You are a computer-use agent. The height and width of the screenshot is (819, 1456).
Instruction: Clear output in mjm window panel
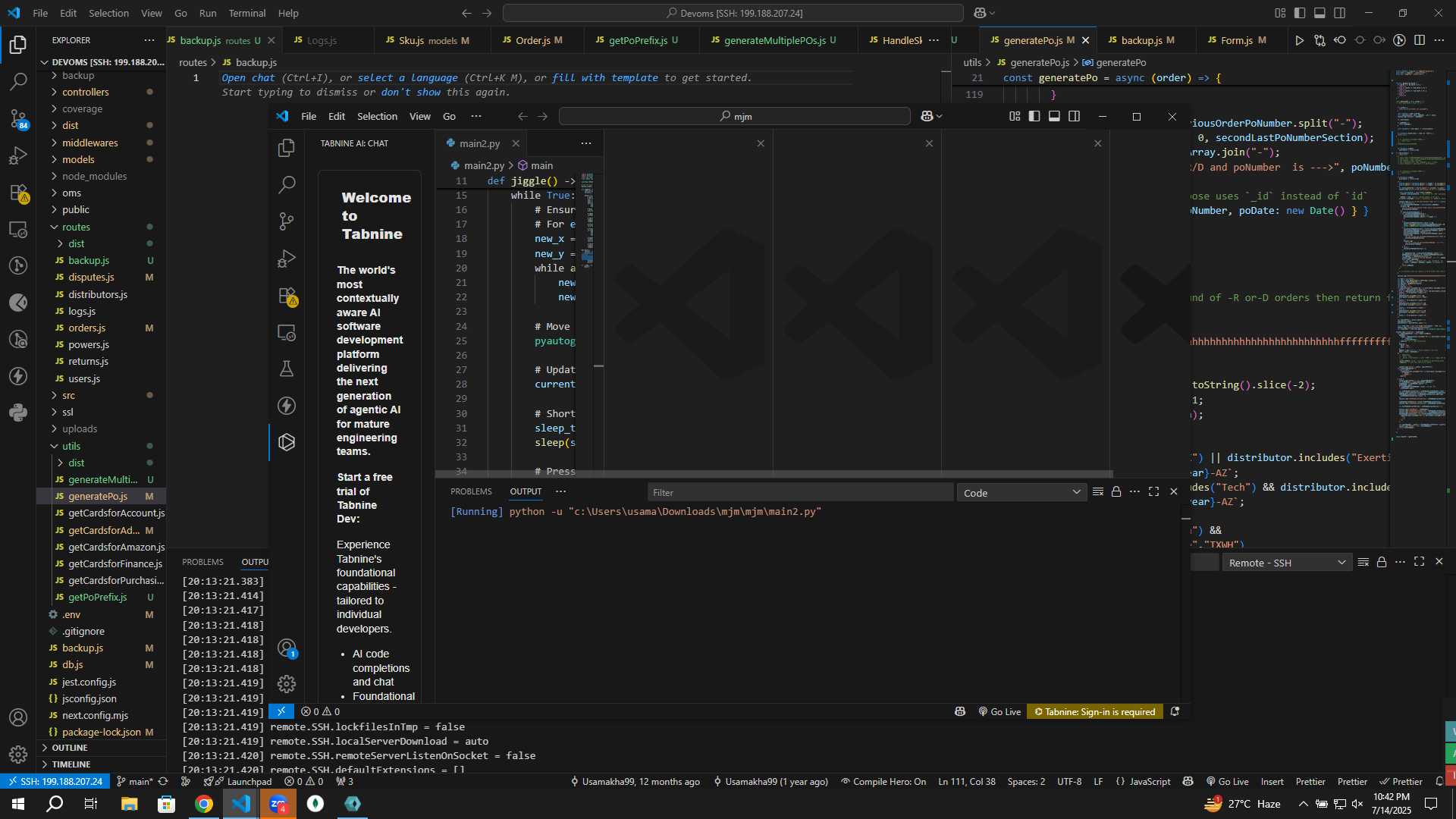click(x=1097, y=492)
